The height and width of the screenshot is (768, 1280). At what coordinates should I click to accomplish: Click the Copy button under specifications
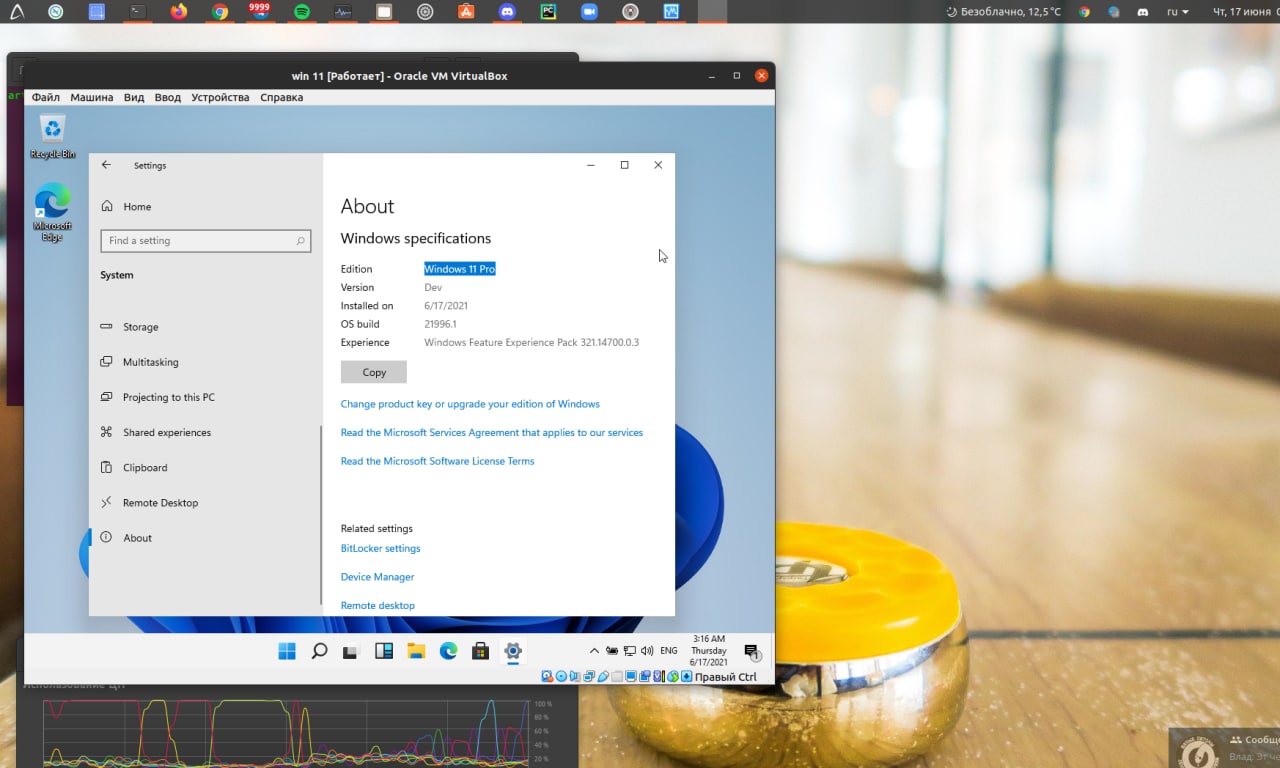374,372
